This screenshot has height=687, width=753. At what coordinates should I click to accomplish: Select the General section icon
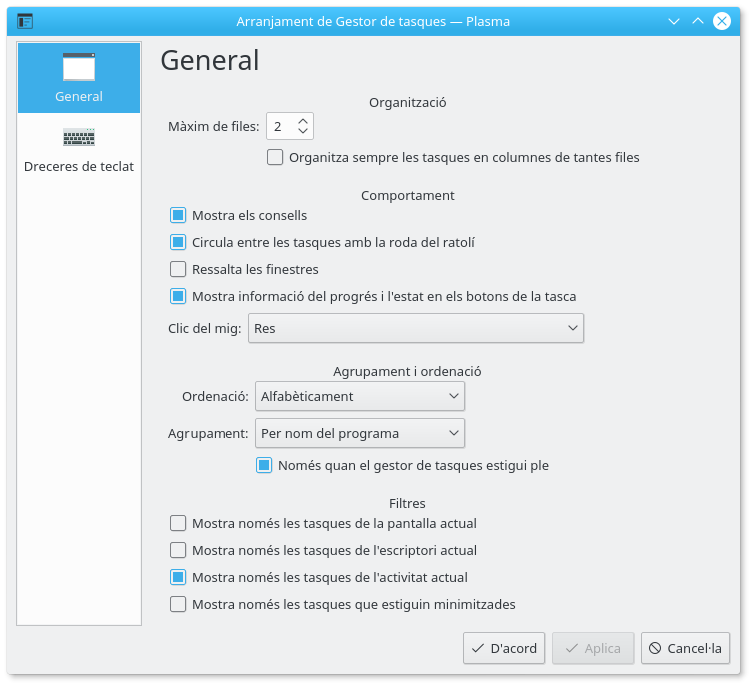pos(78,68)
